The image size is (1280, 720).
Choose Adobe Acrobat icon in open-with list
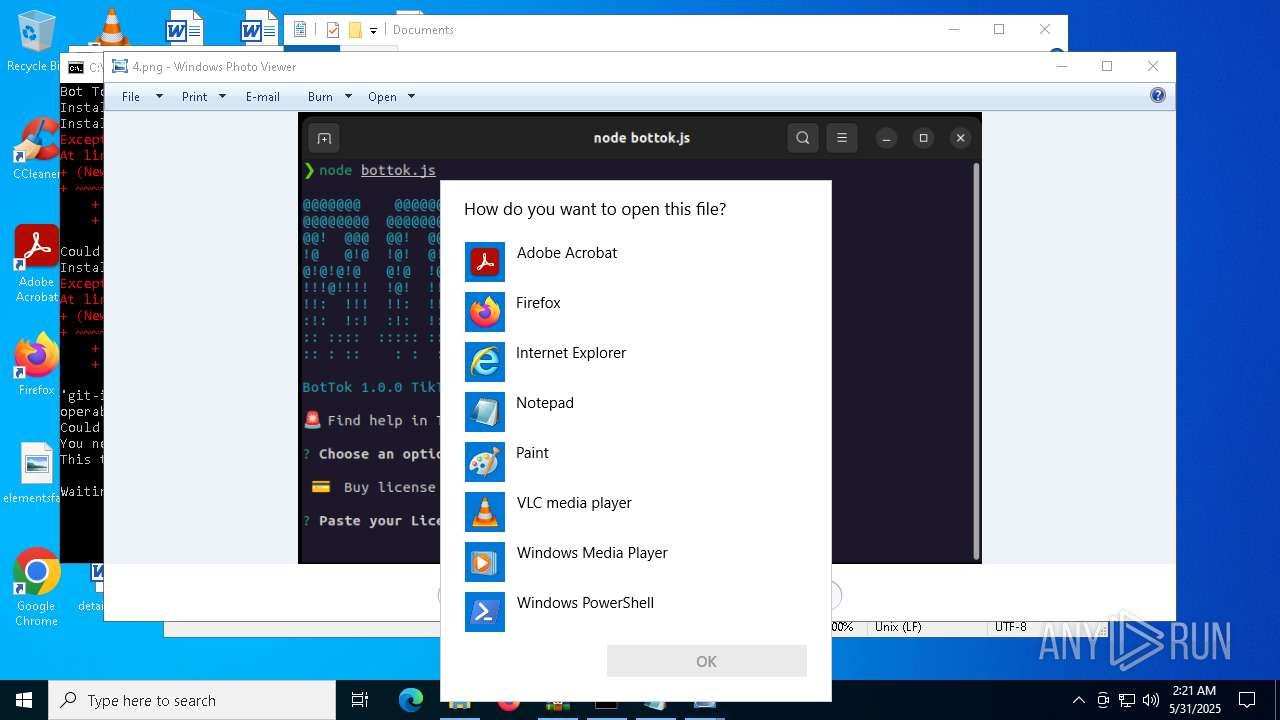pyautogui.click(x=485, y=262)
